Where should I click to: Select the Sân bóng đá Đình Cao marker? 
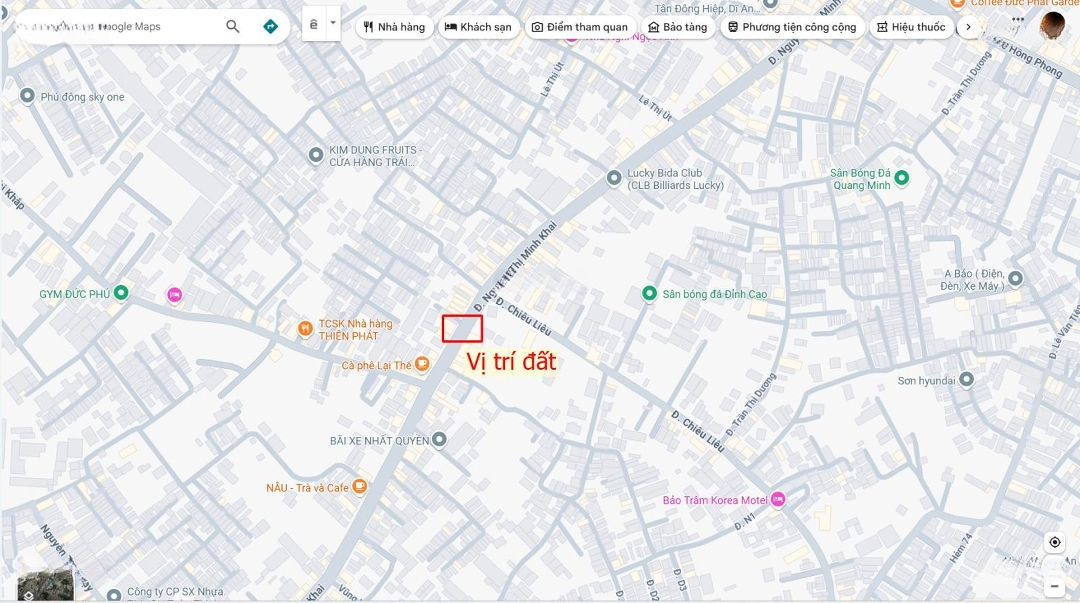649,294
